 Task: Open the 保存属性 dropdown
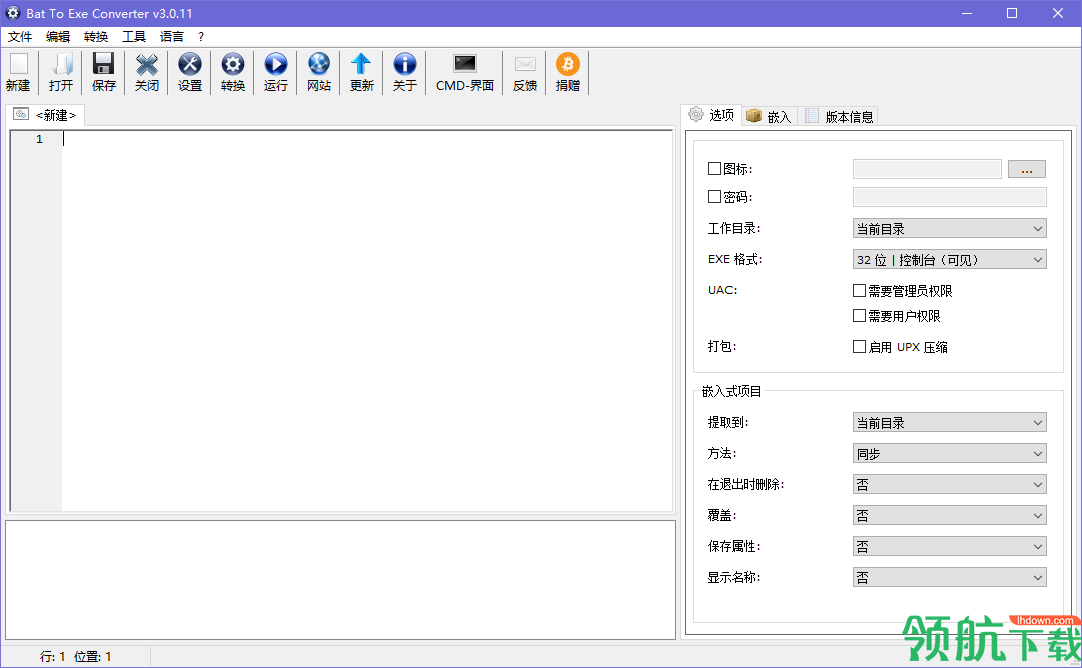950,547
